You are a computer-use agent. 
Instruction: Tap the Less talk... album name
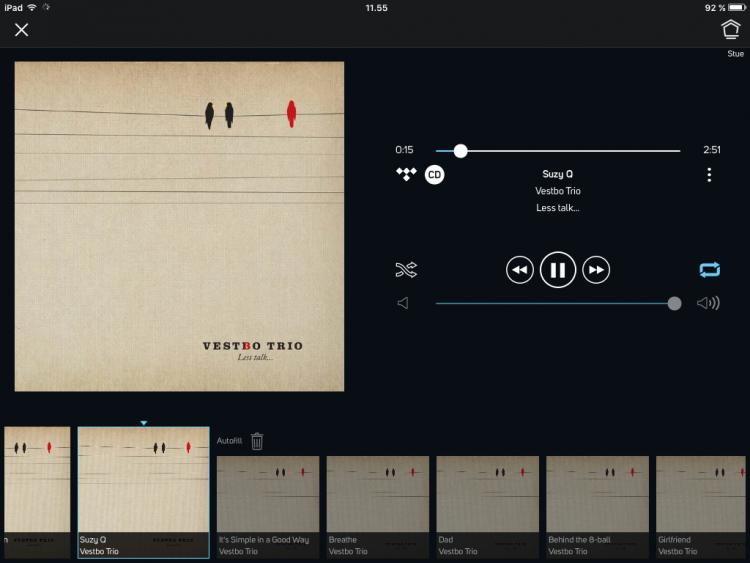[x=558, y=208]
